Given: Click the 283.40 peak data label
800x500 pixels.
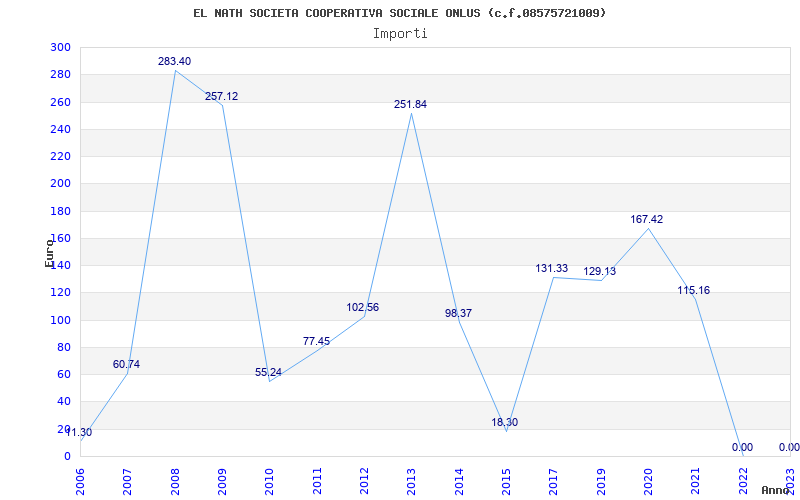Looking at the screenshot, I should click(x=174, y=61).
